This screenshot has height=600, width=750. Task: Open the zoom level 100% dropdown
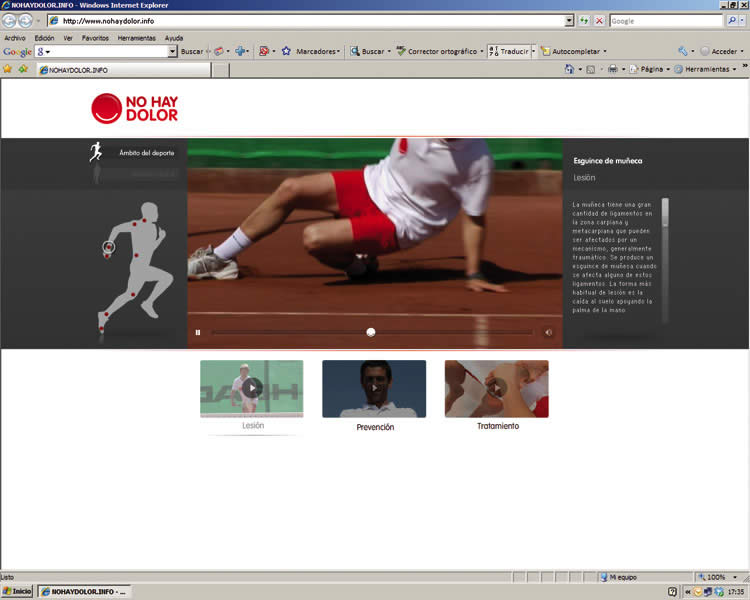pos(735,577)
